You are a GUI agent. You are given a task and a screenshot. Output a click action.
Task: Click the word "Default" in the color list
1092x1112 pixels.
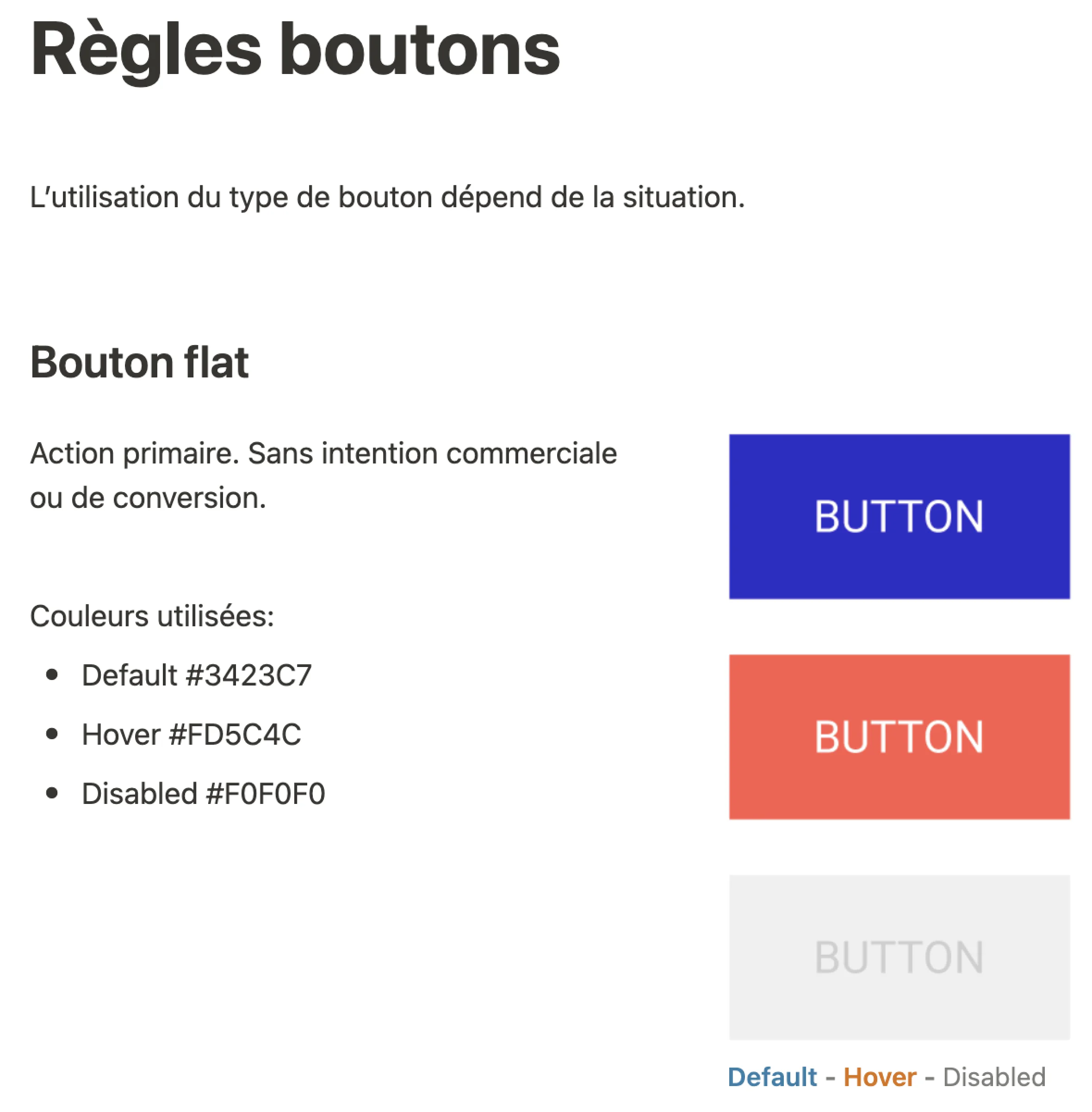click(x=129, y=675)
